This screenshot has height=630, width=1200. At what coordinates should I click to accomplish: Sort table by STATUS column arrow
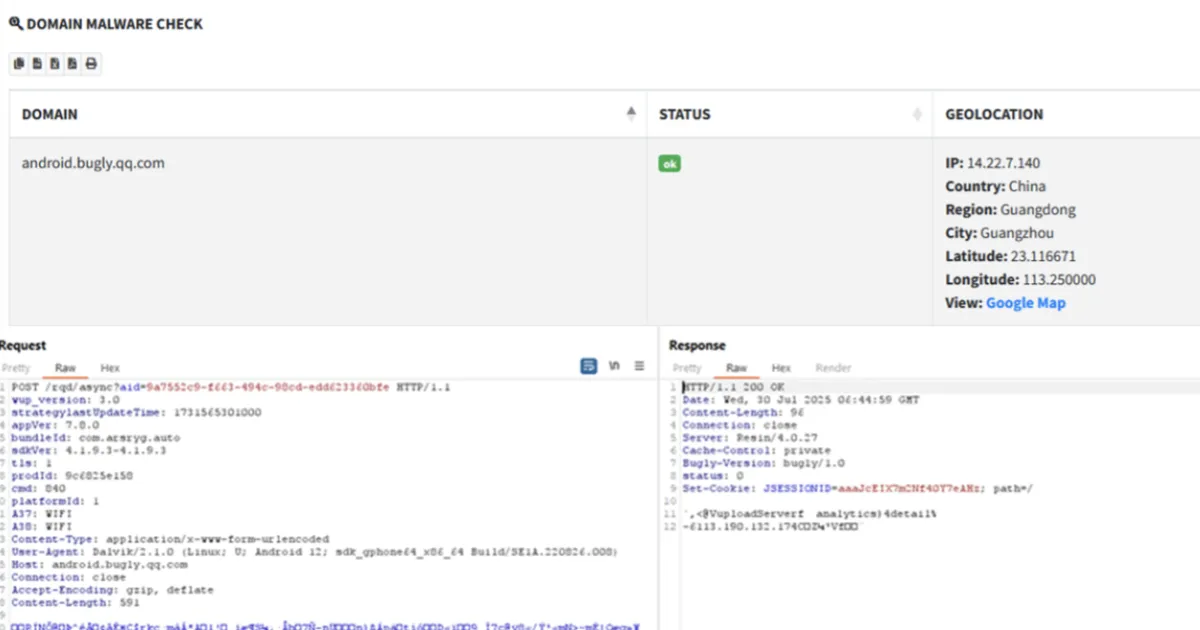(x=917, y=114)
